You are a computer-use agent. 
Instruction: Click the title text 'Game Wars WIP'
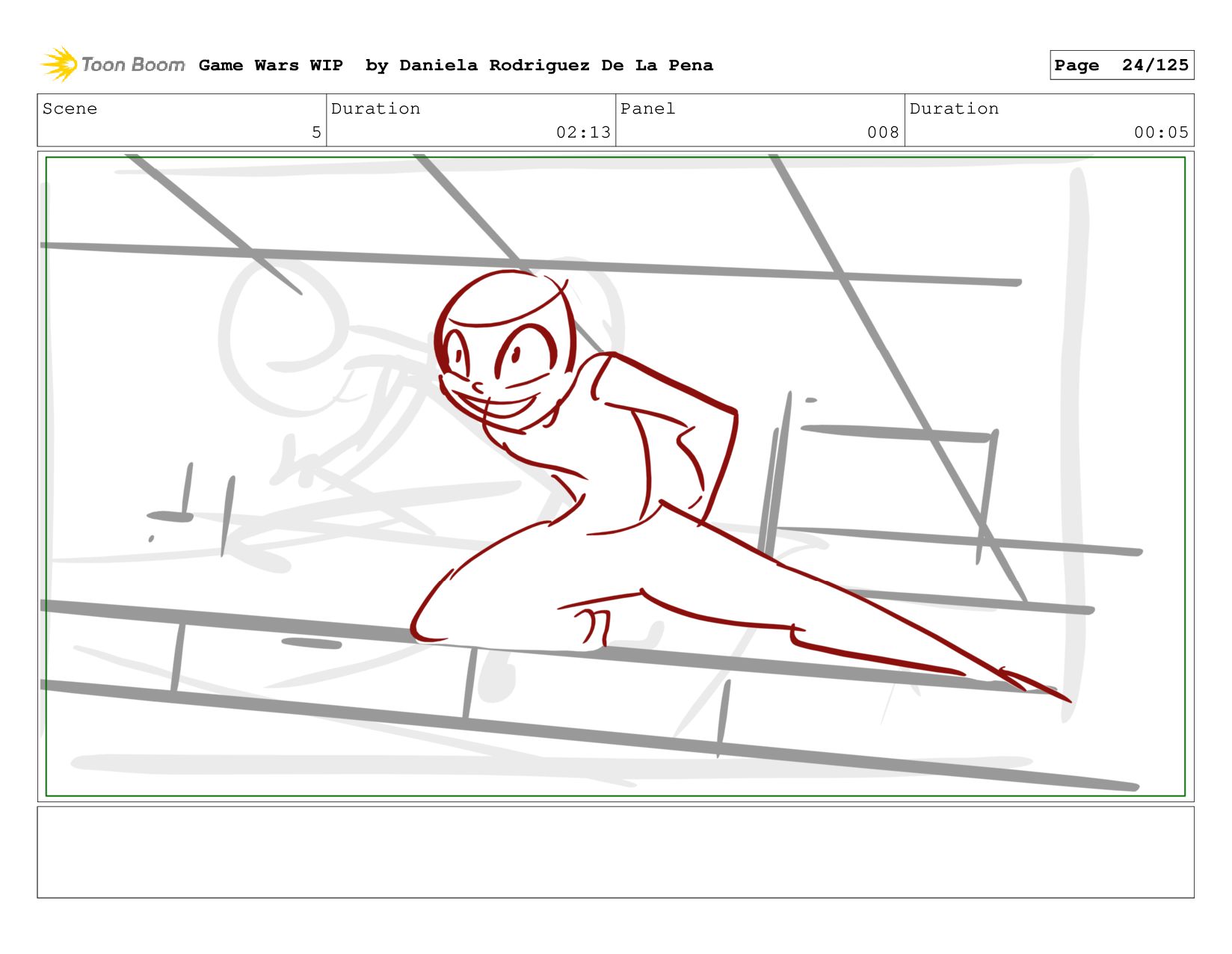click(271, 65)
